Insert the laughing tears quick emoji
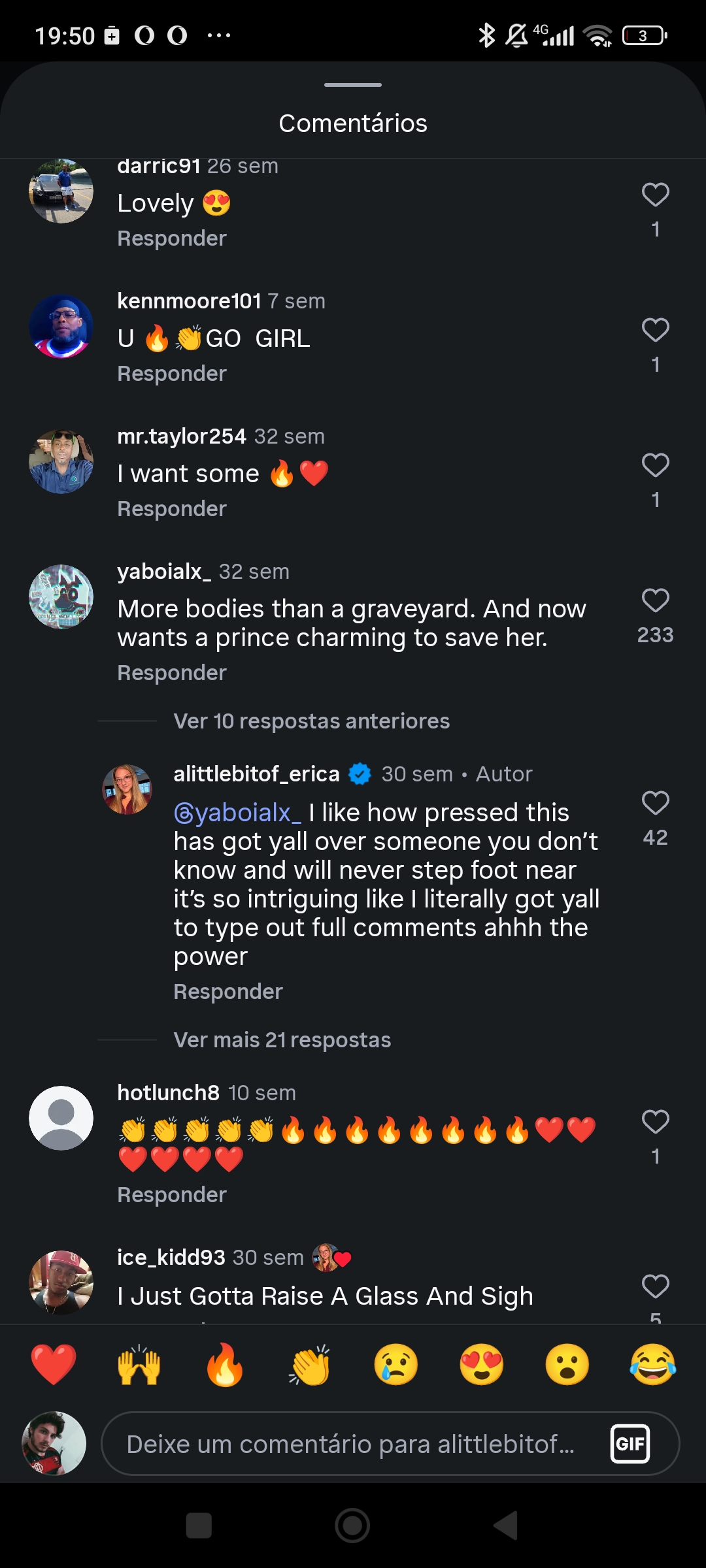The image size is (706, 1568). coord(653,1365)
